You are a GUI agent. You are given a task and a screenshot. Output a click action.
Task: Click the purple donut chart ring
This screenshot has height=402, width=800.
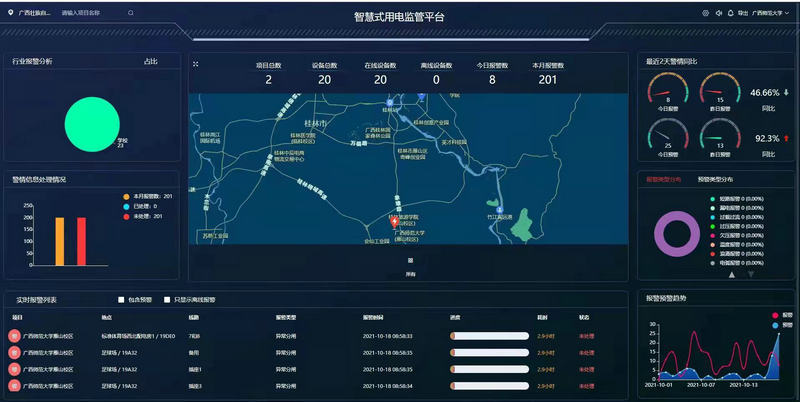point(677,234)
